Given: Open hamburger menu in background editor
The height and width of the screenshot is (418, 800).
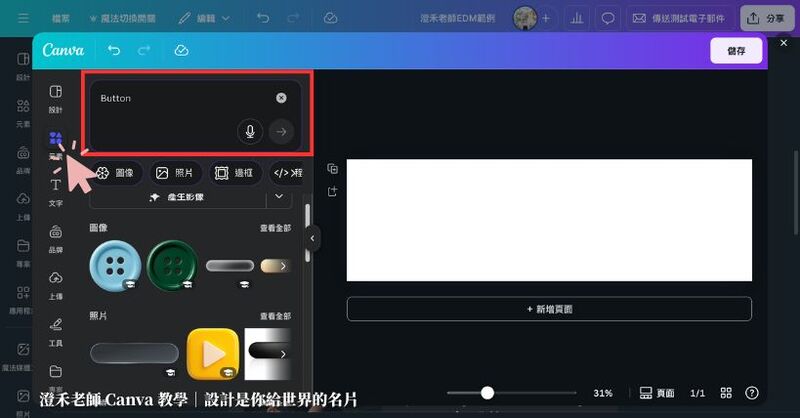Looking at the screenshot, I should pyautogui.click(x=23, y=18).
